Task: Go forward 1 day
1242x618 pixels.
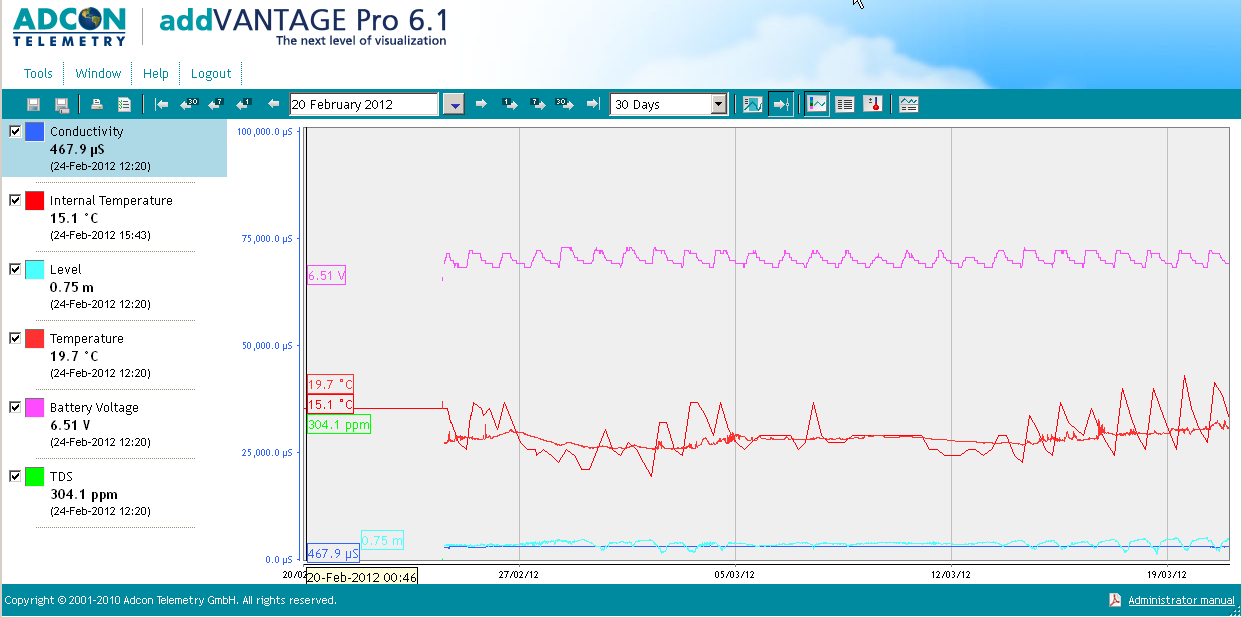Action: click(510, 104)
